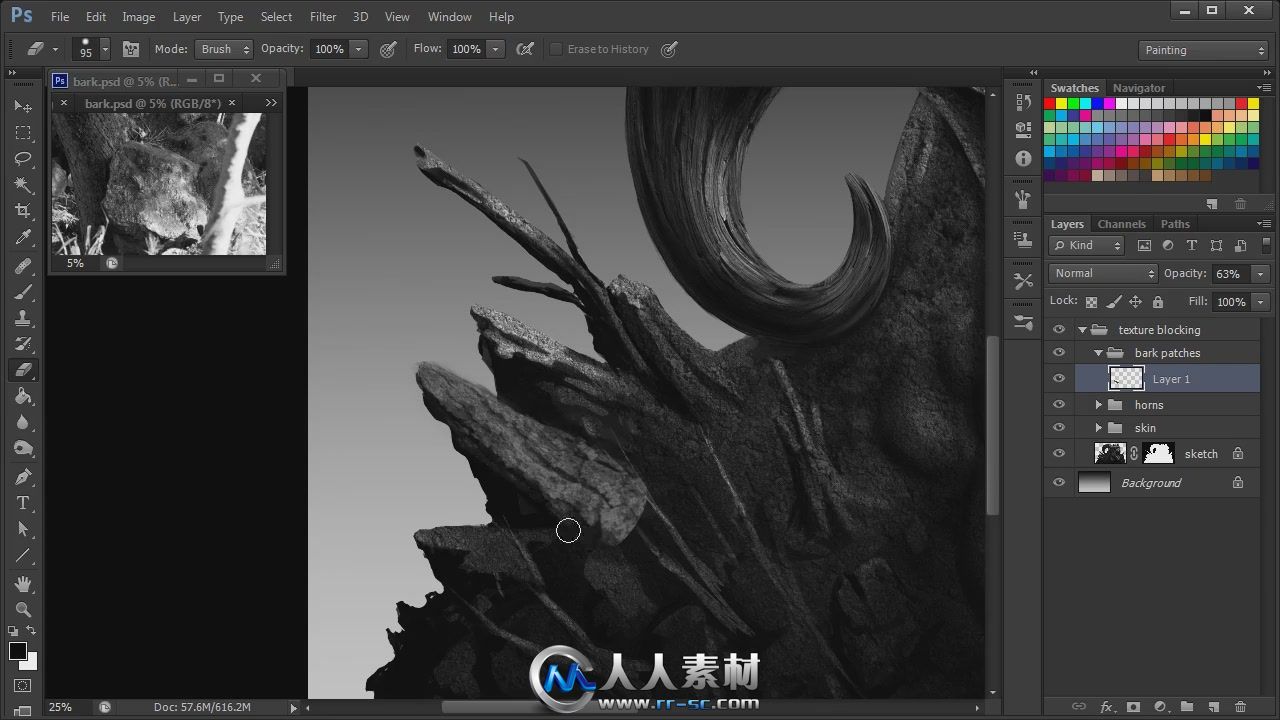The image size is (1280, 720).
Task: Pick the red swatch in Swatches panel
Action: 1050,103
